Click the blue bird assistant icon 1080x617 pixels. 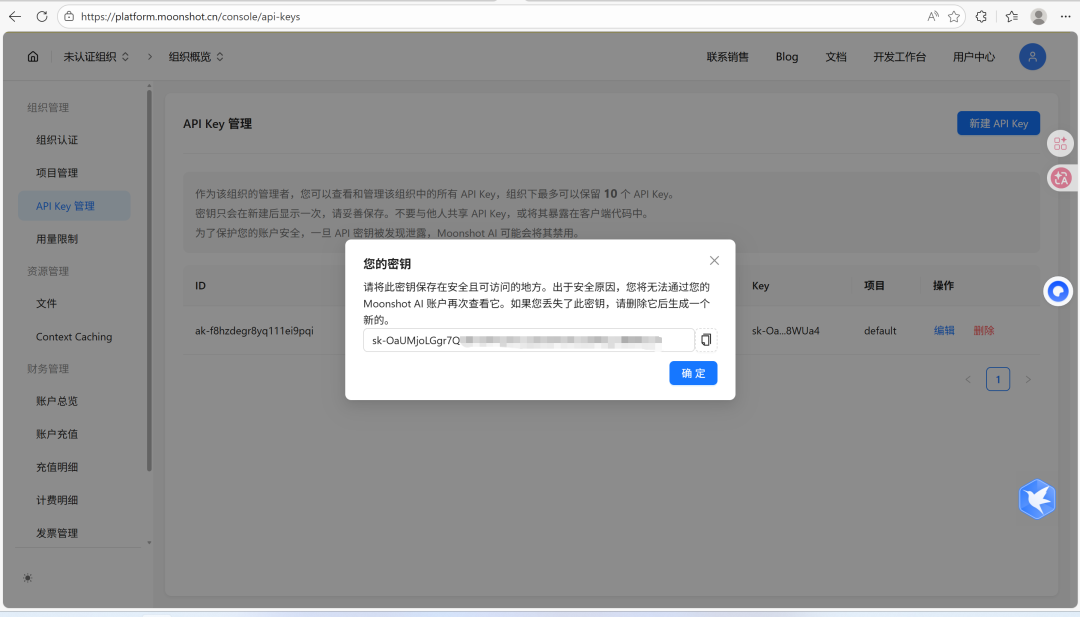[1037, 499]
